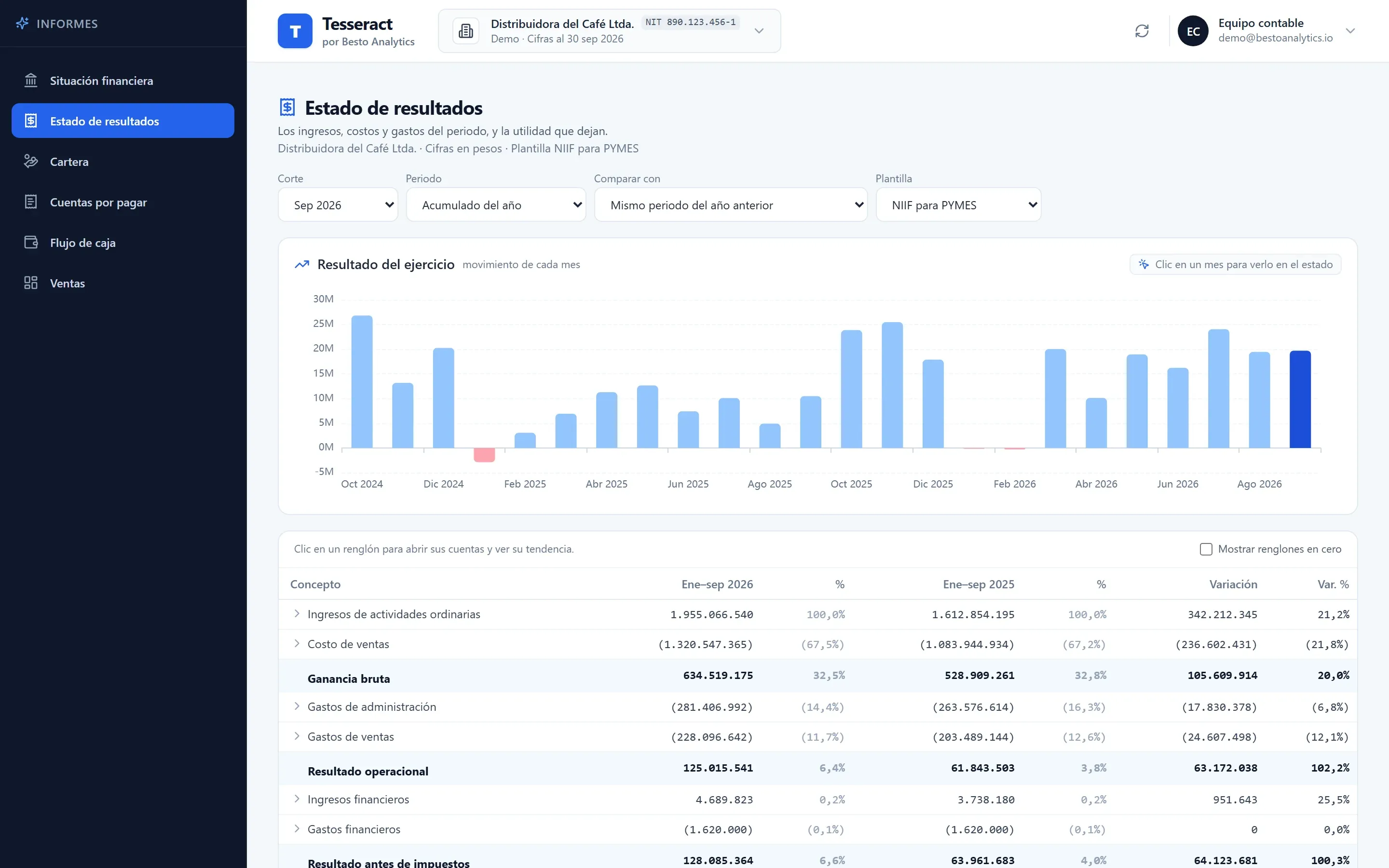Viewport: 1389px width, 868px height.
Task: Click the trend arrow icon by Resultado del ejercicio
Action: tap(302, 265)
